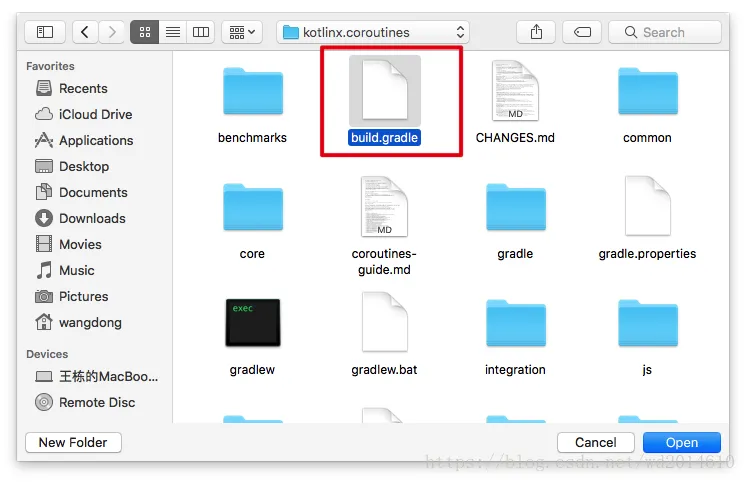Open Recents in the sidebar
This screenshot has height=482, width=746.
(x=72, y=89)
